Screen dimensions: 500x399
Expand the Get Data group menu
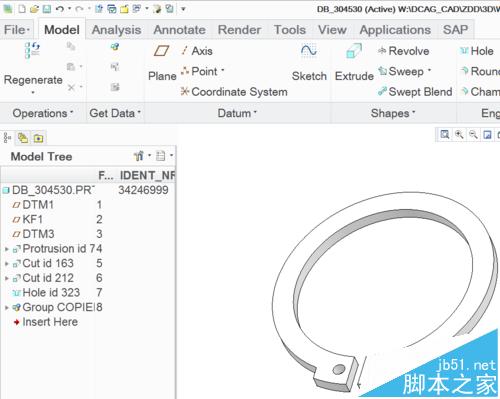[115, 113]
